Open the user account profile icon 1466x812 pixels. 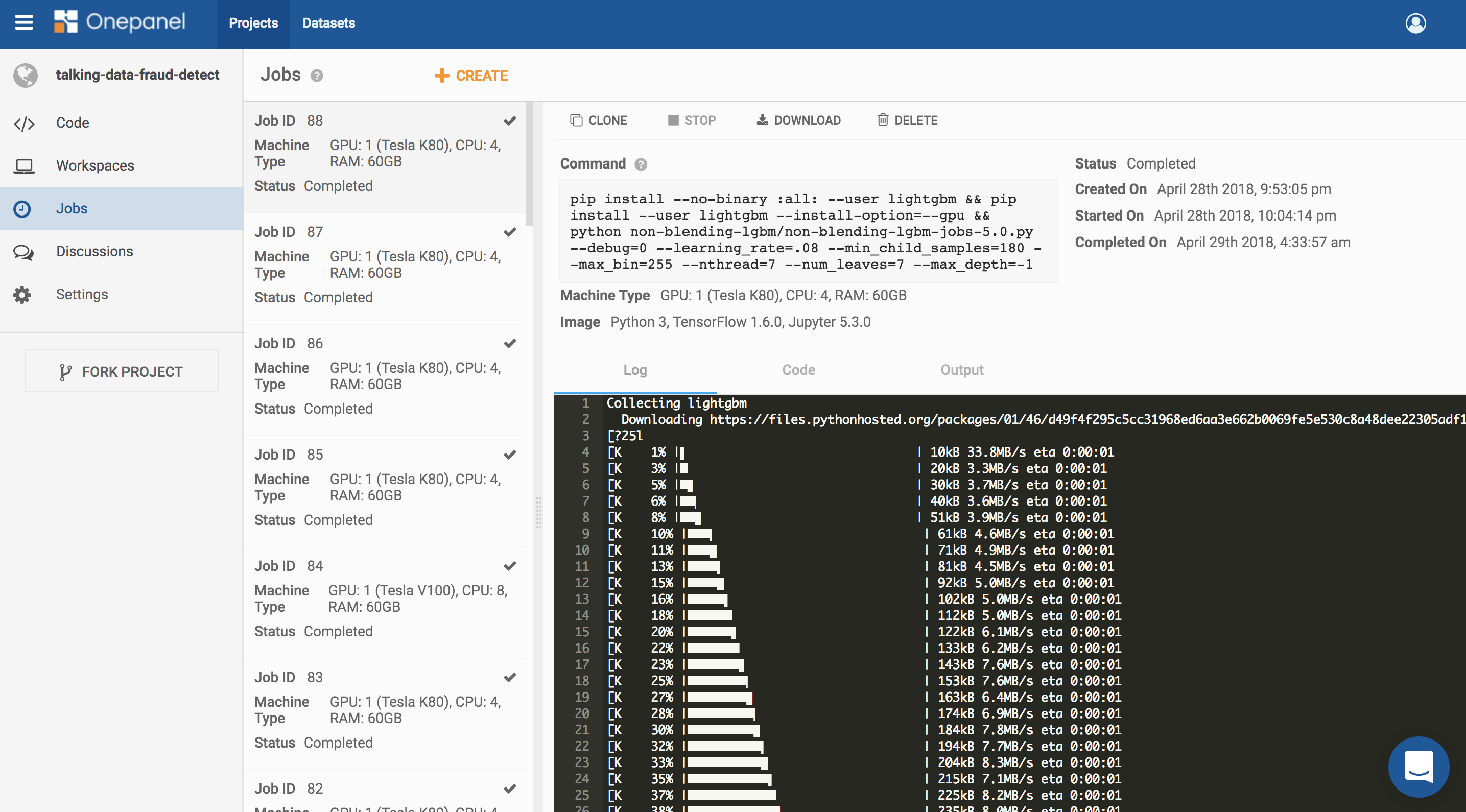coord(1415,23)
